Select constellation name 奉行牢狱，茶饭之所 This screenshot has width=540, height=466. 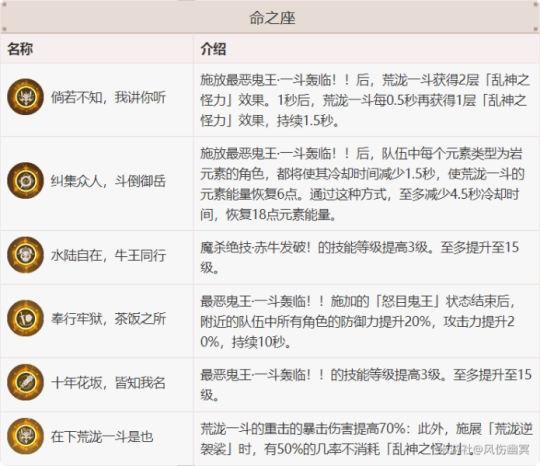click(x=108, y=318)
